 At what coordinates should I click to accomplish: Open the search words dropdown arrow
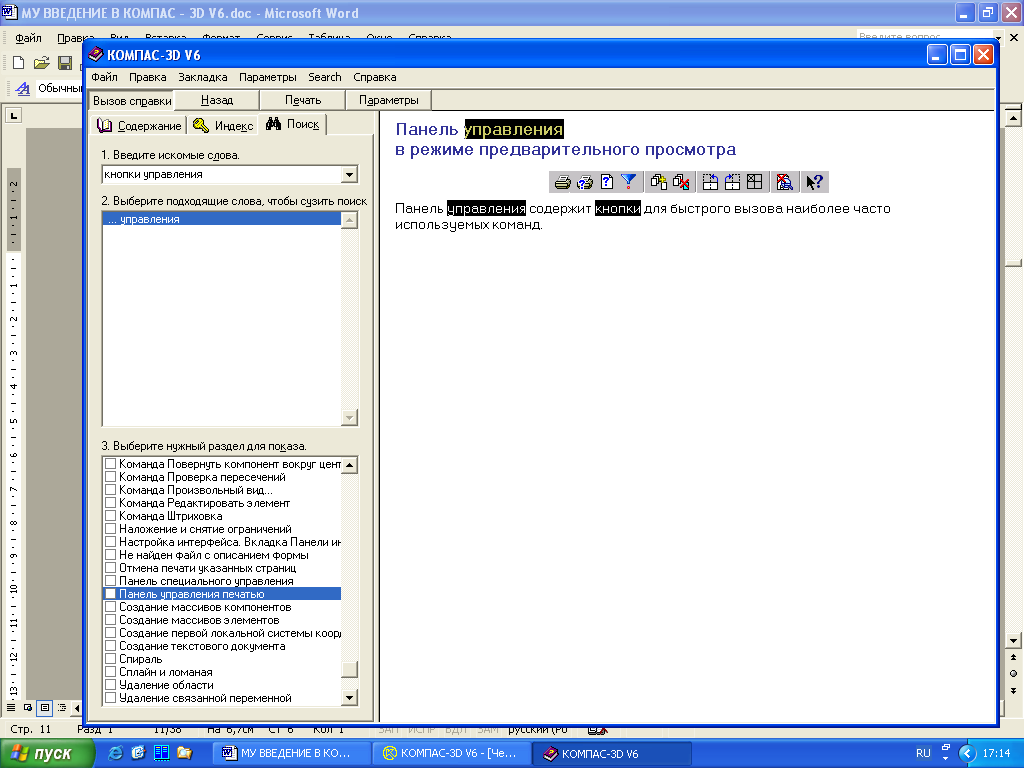349,174
